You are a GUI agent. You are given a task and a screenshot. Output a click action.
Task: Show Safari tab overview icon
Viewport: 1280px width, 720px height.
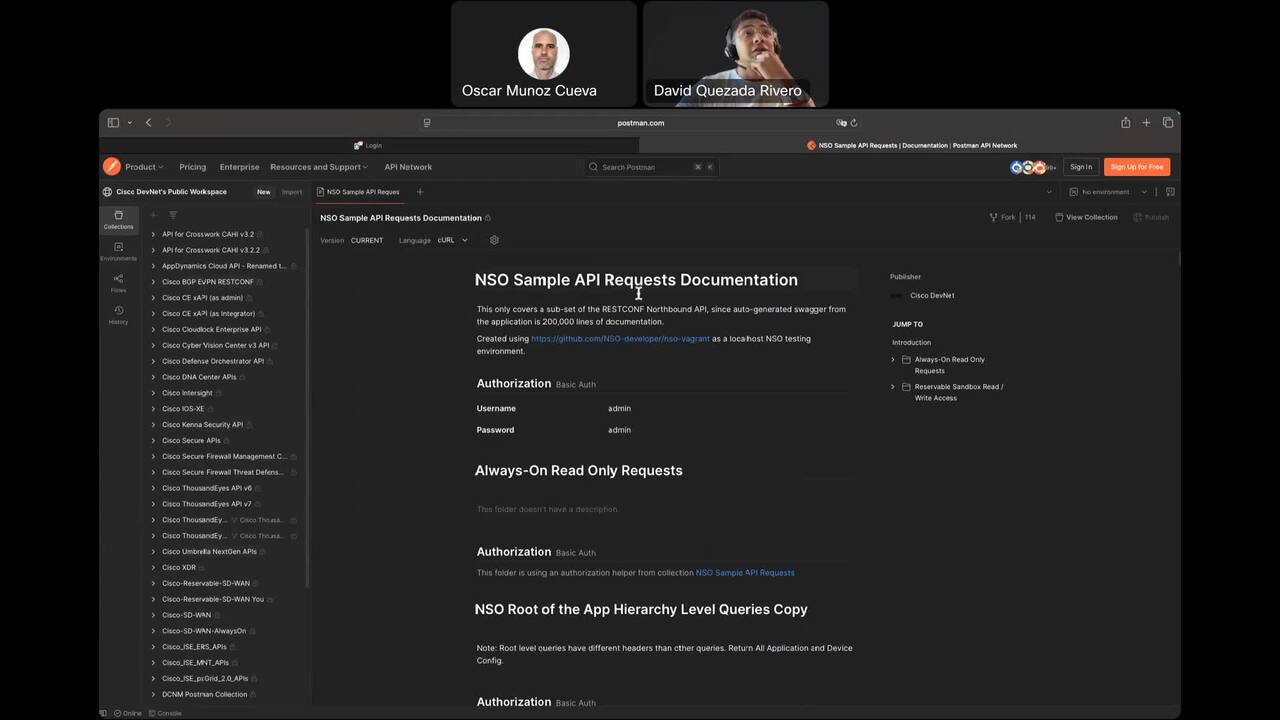pyautogui.click(x=1168, y=123)
